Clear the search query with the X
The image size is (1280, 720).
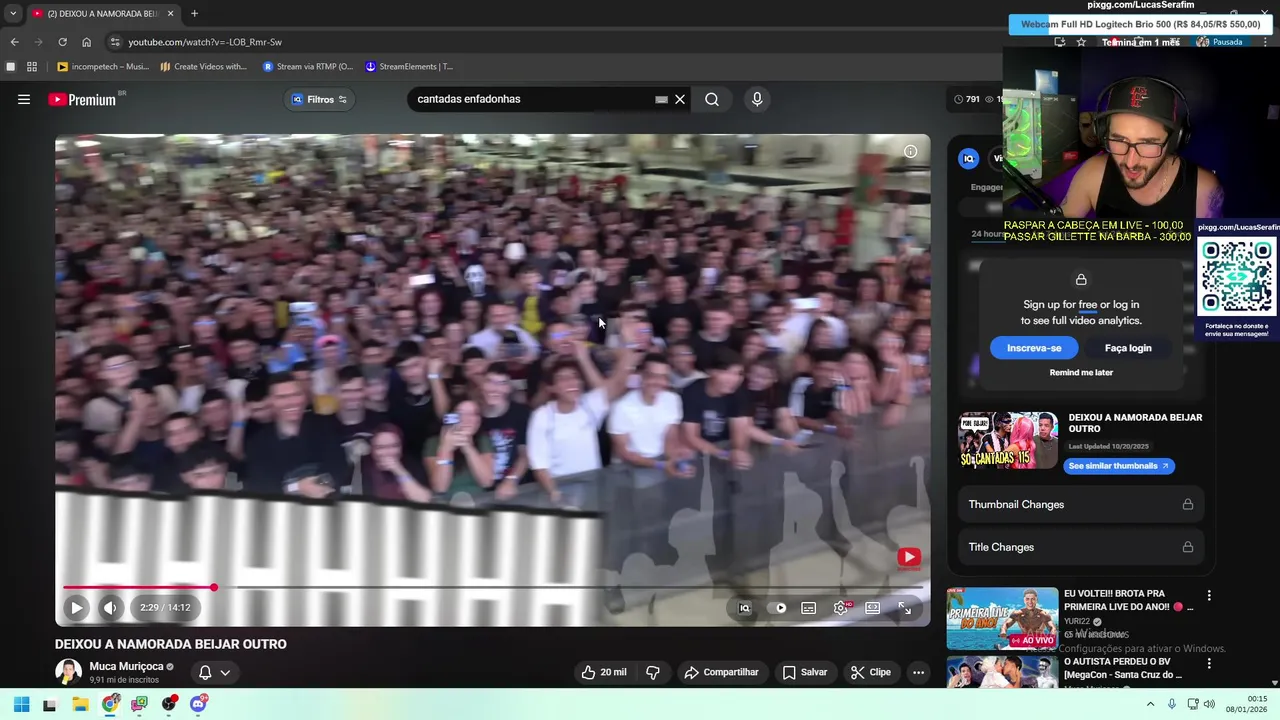pyautogui.click(x=680, y=99)
